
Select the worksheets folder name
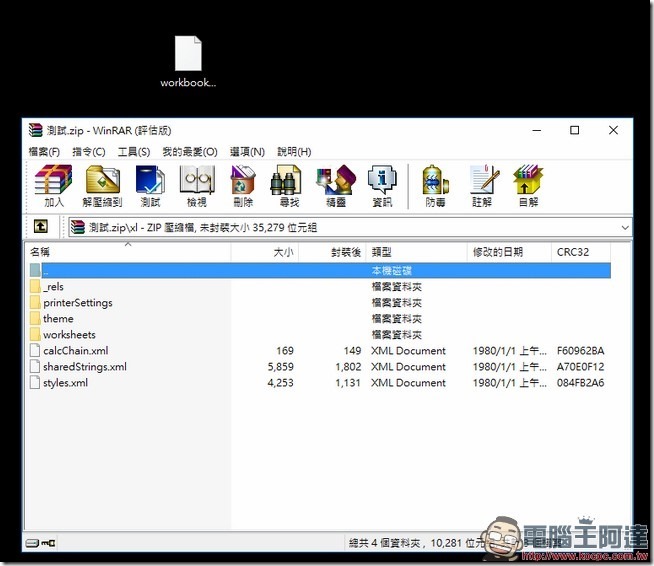point(69,335)
